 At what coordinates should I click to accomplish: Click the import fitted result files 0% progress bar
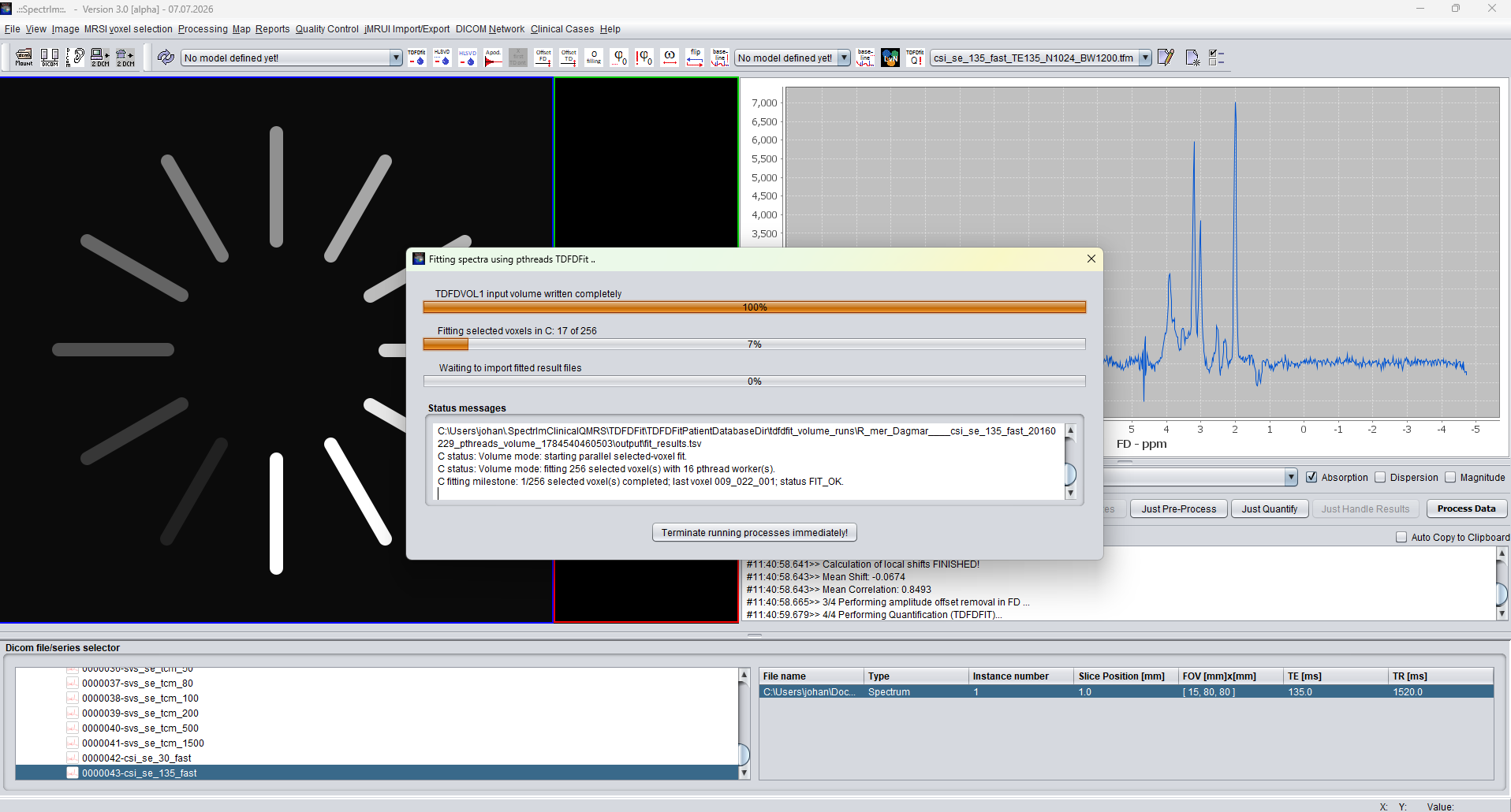click(x=755, y=382)
